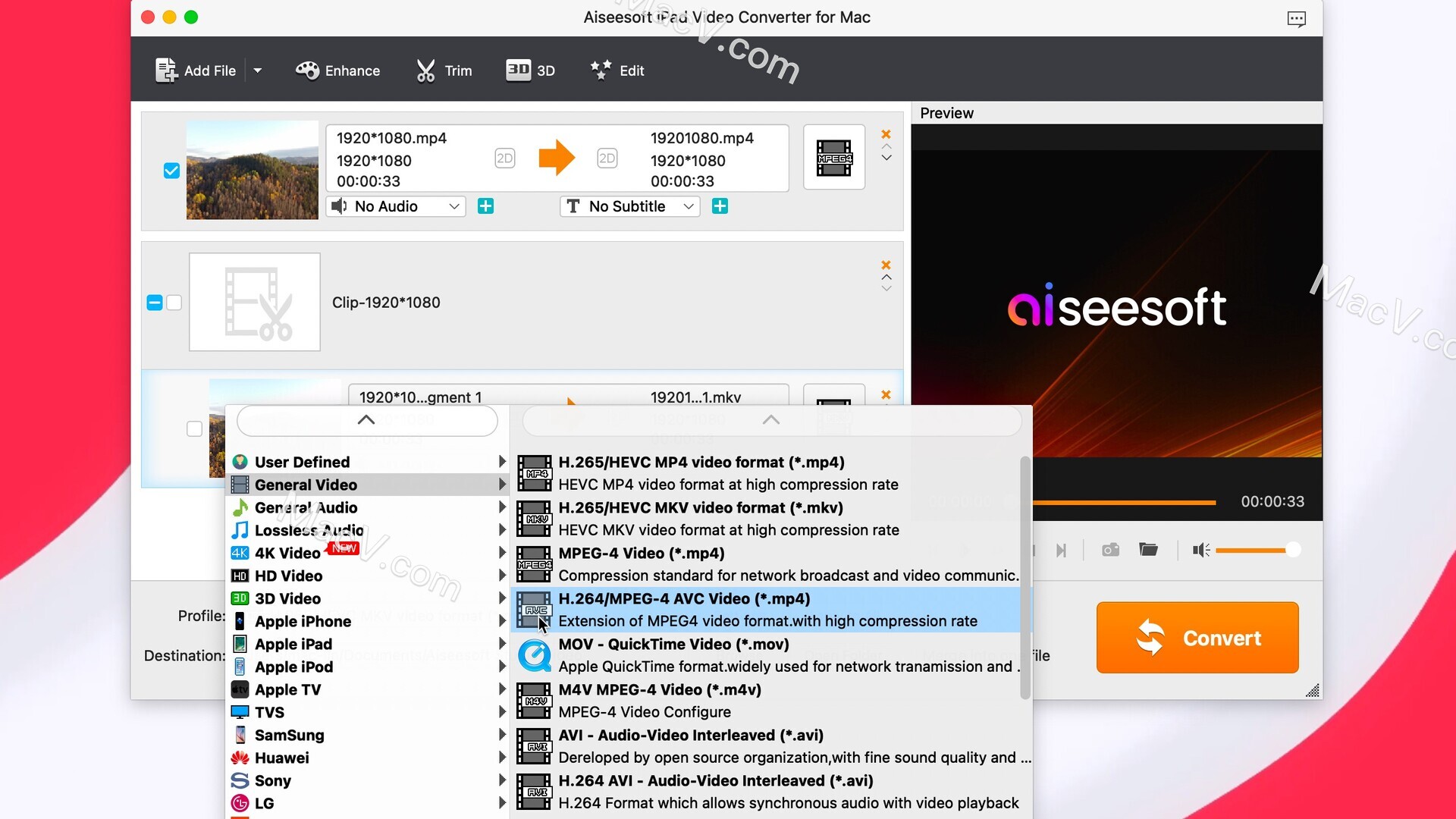Mute the preview volume speaker icon
Image resolution: width=1456 pixels, height=819 pixels.
point(1200,550)
